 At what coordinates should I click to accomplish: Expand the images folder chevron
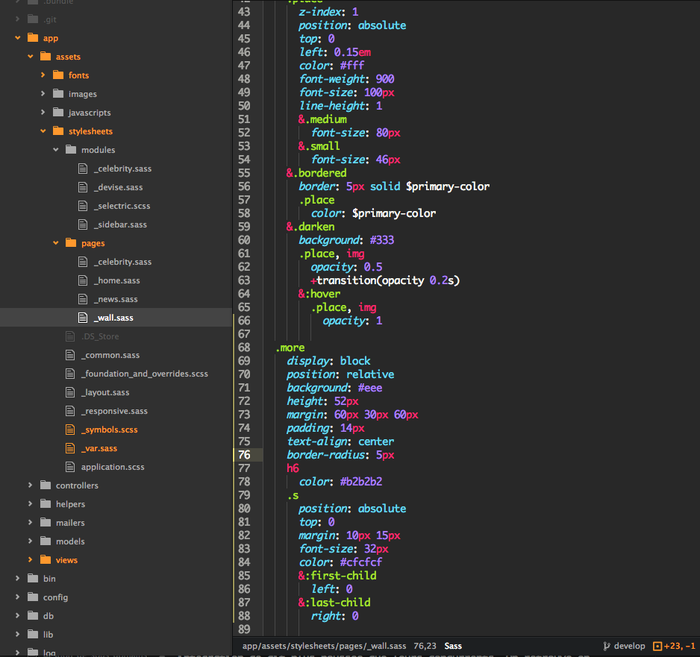point(43,94)
